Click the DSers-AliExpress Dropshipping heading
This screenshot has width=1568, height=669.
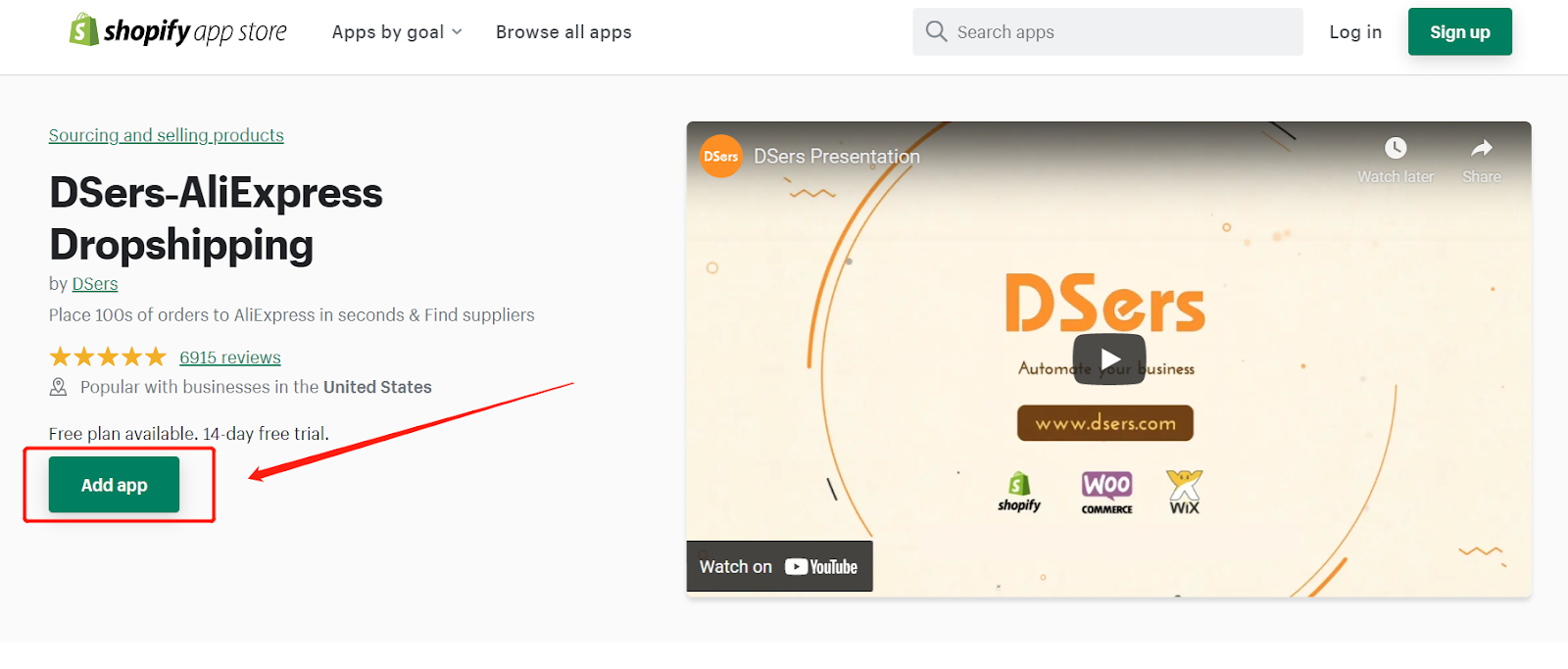tap(216, 218)
